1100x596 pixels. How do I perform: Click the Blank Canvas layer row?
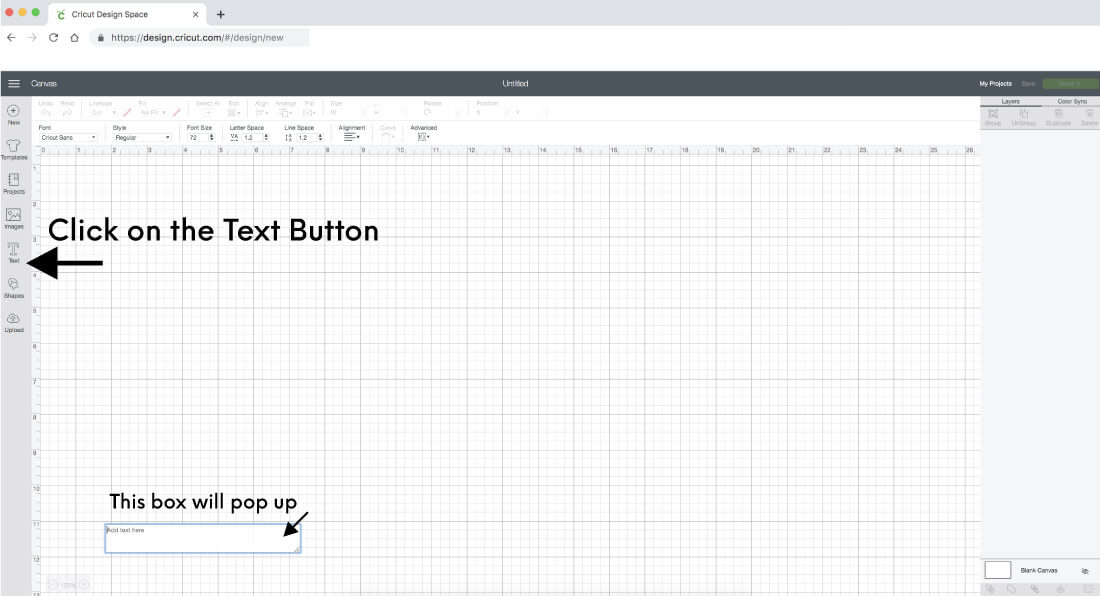(x=1040, y=570)
